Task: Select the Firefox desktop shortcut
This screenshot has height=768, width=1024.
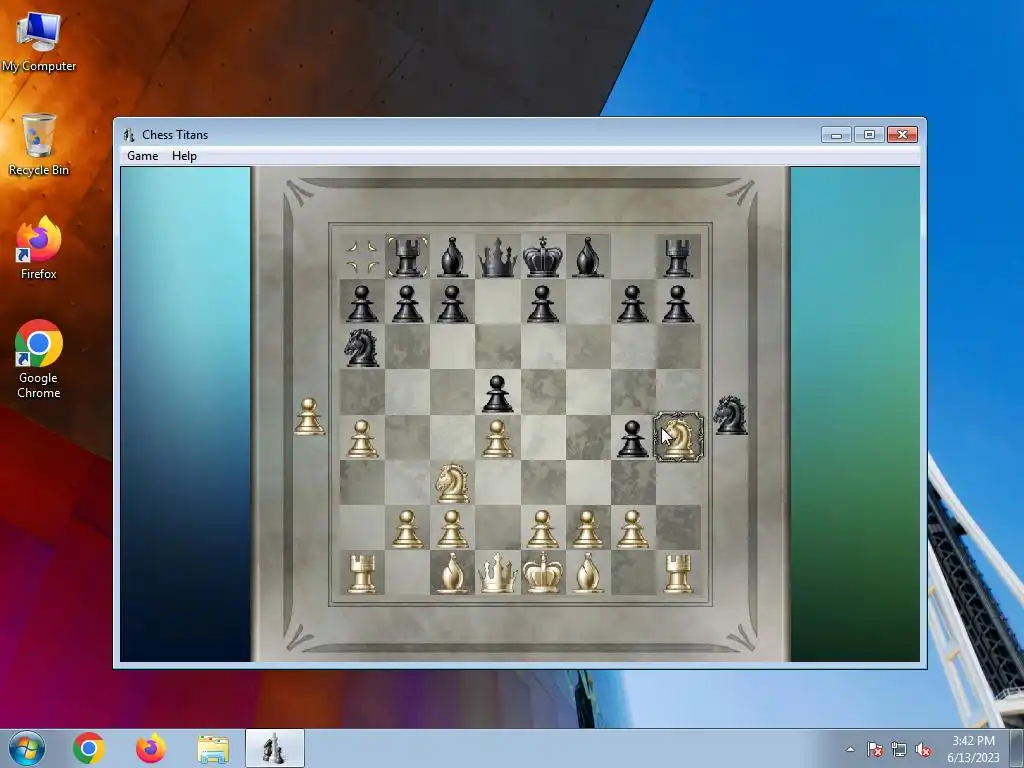Action: pyautogui.click(x=39, y=248)
